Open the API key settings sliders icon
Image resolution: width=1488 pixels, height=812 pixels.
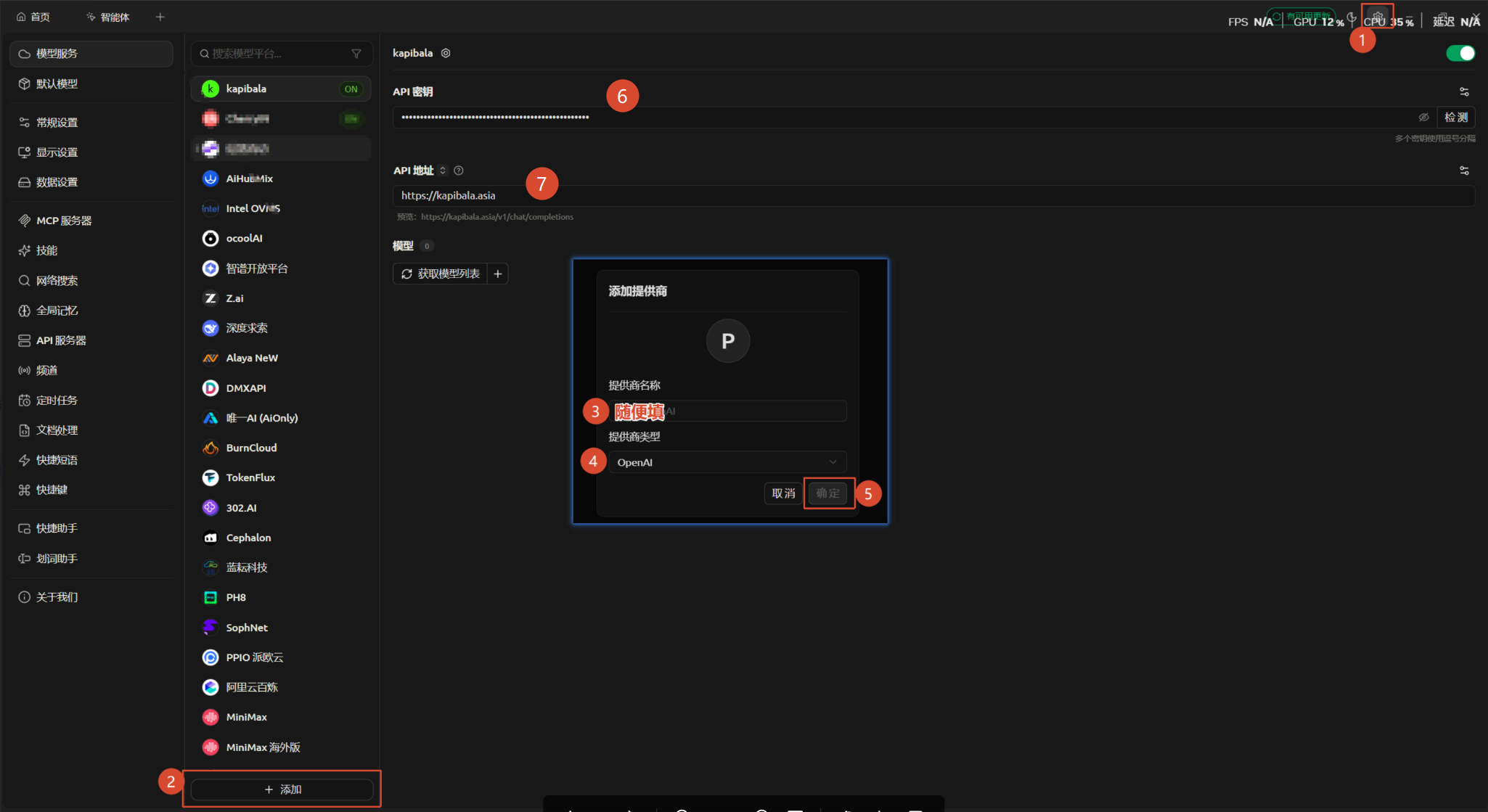pyautogui.click(x=1464, y=91)
